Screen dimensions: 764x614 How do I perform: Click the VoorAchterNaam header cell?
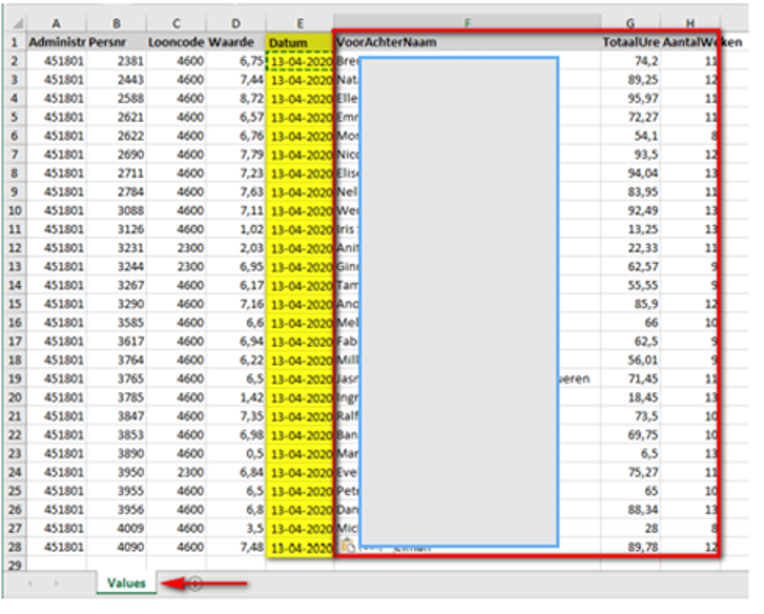[468, 42]
